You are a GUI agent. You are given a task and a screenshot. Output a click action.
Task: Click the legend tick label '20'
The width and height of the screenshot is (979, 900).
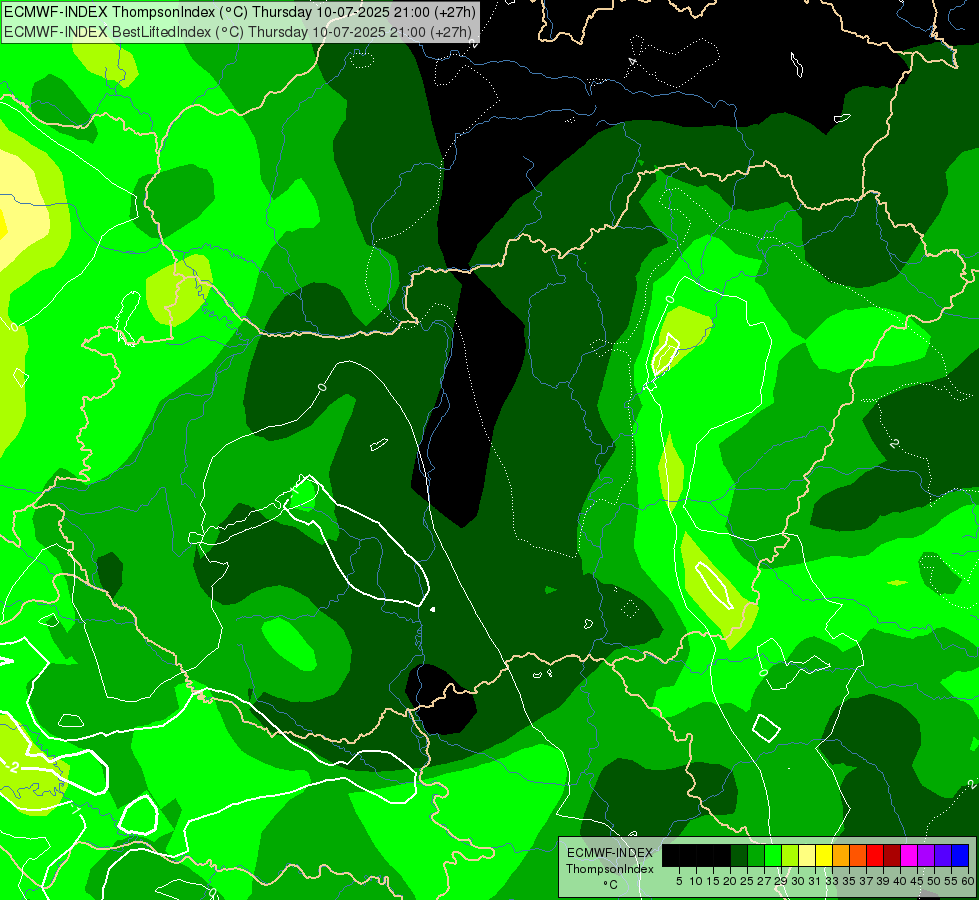point(730,881)
